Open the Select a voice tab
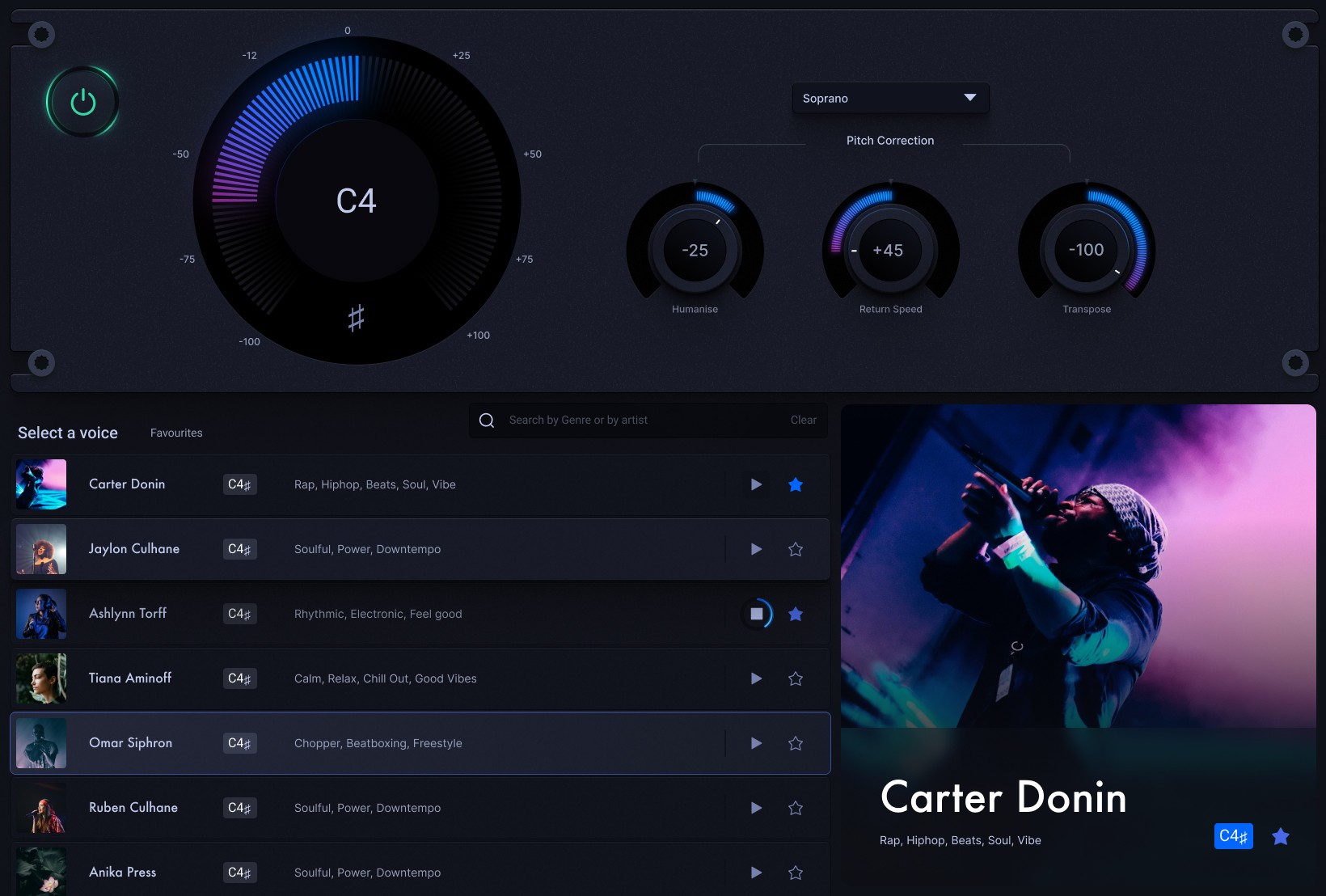Image resolution: width=1326 pixels, height=896 pixels. tap(67, 433)
